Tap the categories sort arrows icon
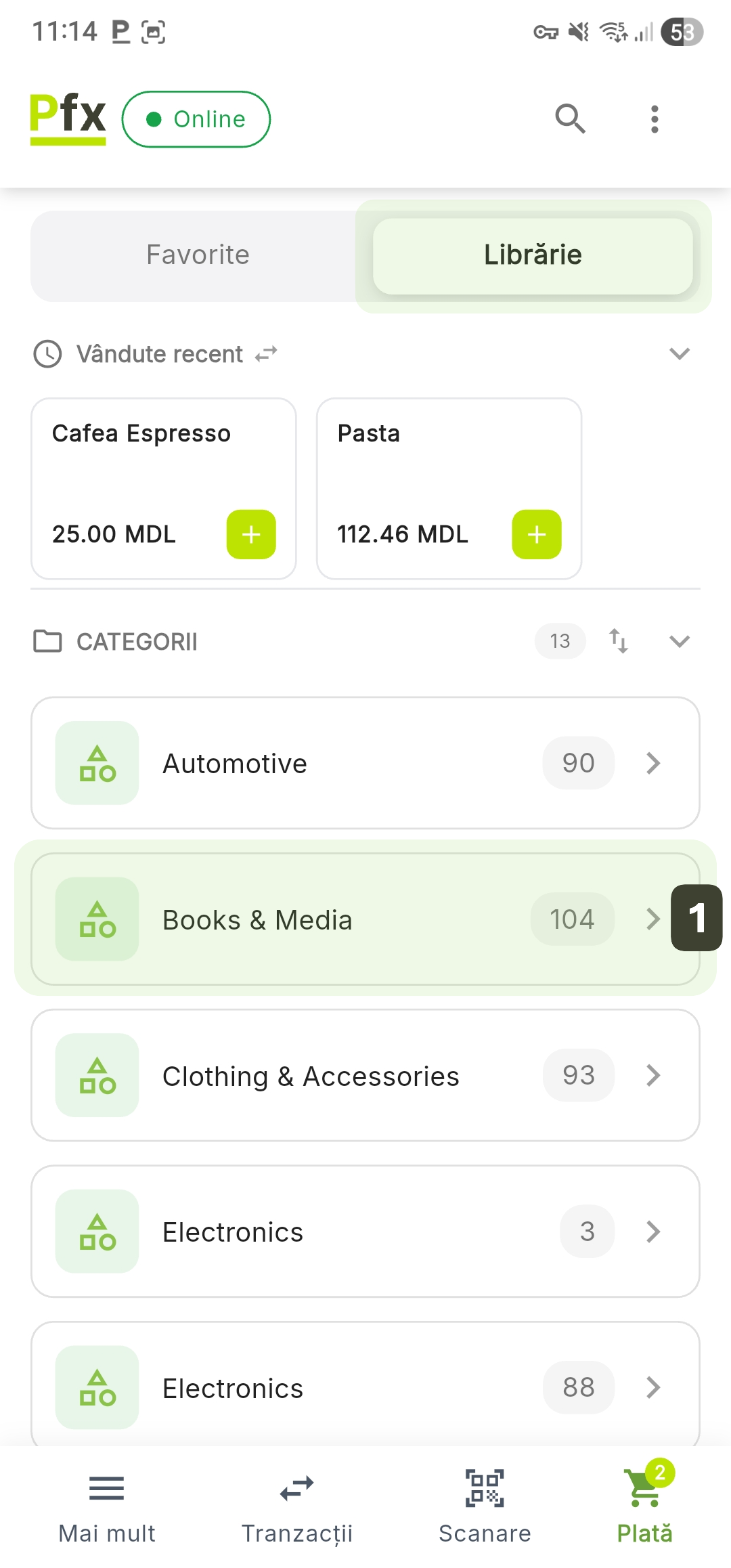 click(619, 640)
